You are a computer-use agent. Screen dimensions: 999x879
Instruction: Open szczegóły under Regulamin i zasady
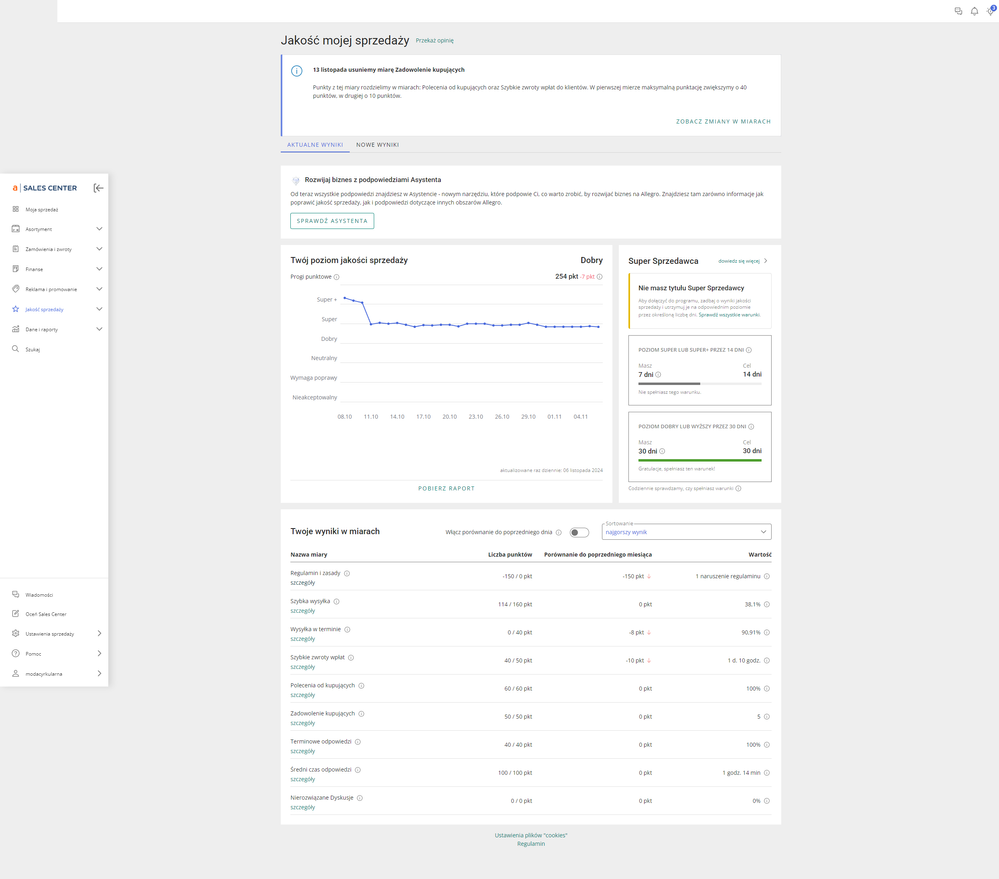pos(303,583)
